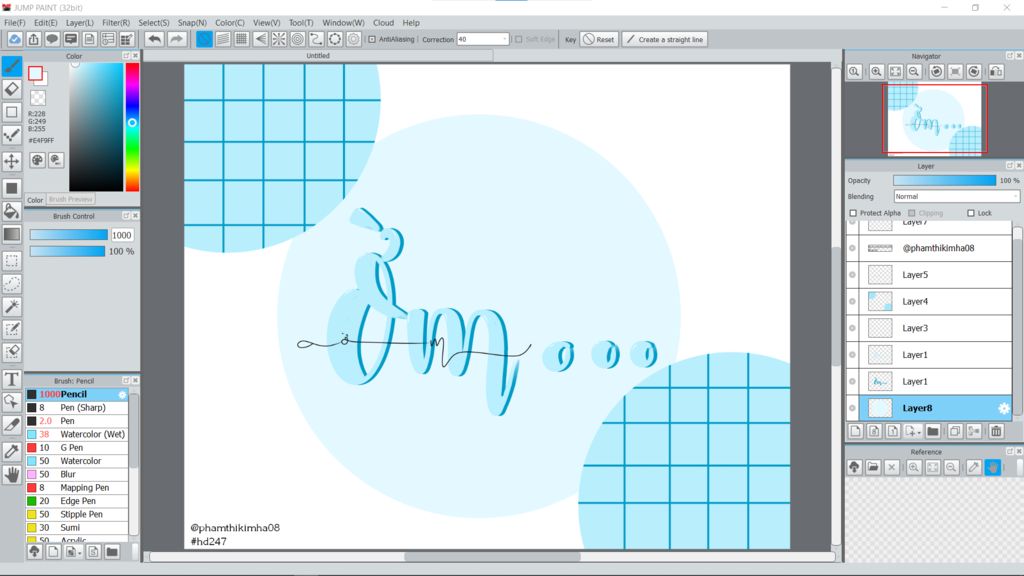1024x576 pixels.
Task: Enable the layer Lock checkbox
Action: [x=970, y=213]
